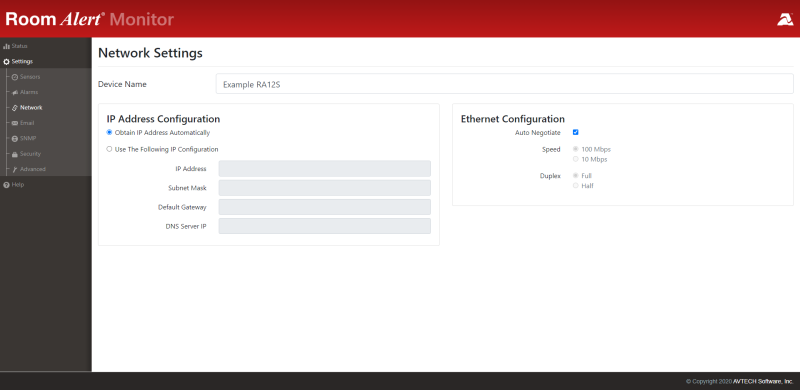
Task: Select Obtain IP Address Automatically
Action: point(109,132)
